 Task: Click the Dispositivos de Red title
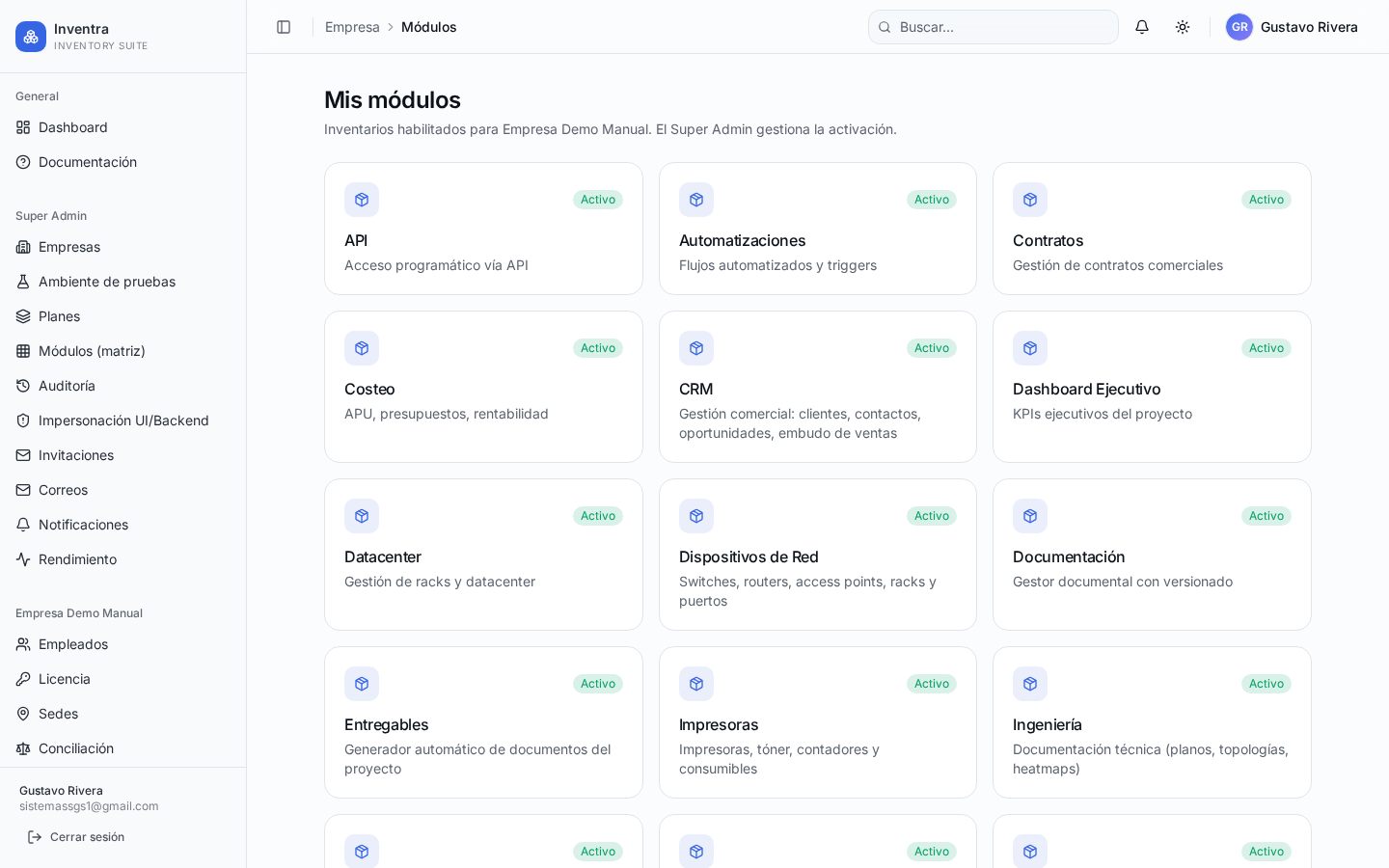749,556
